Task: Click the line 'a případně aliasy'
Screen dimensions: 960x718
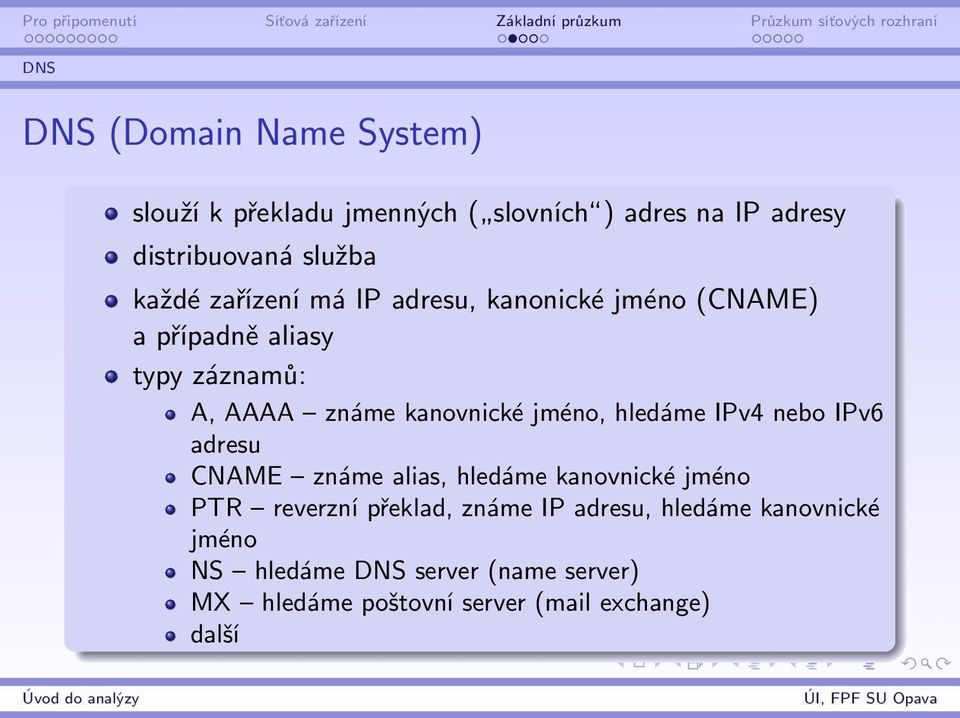Action: pos(233,336)
